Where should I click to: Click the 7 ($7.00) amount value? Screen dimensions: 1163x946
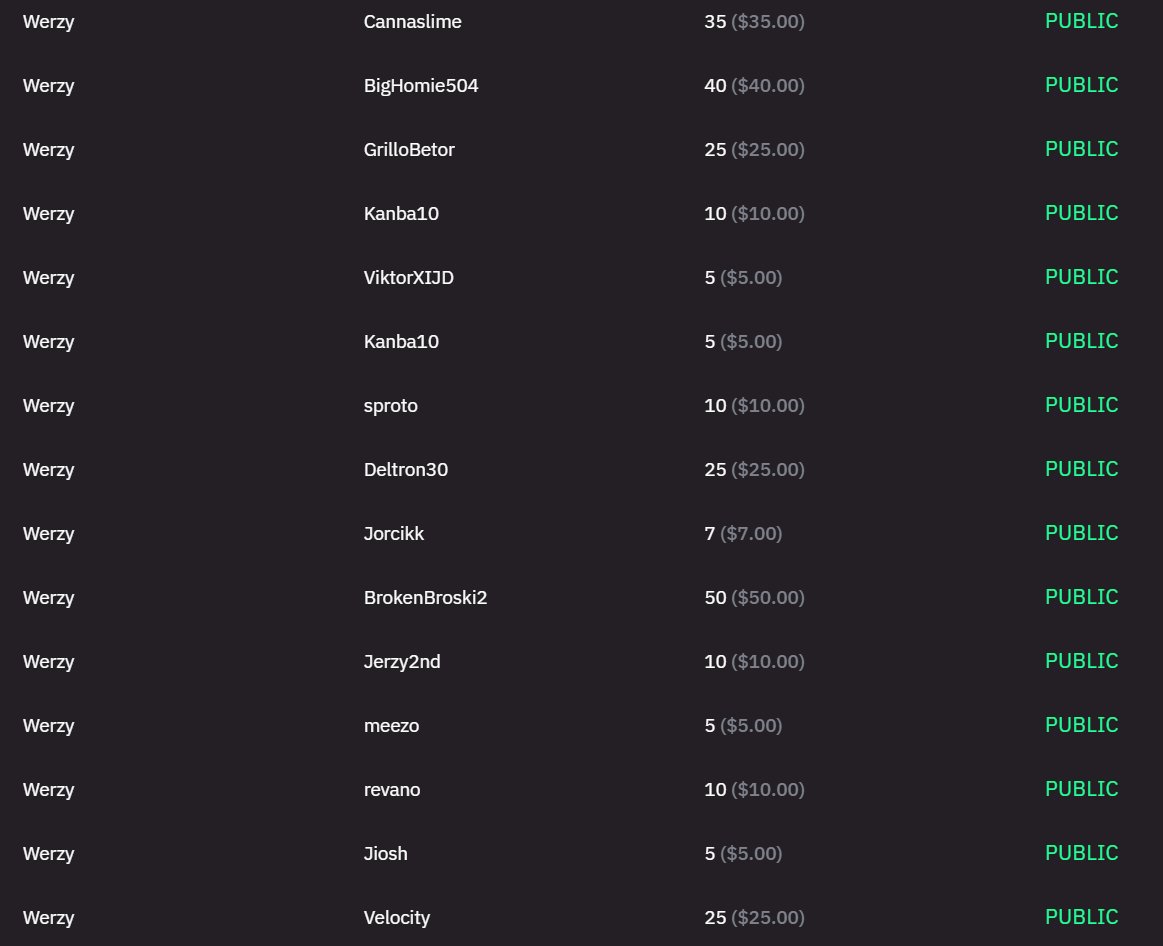pos(743,533)
